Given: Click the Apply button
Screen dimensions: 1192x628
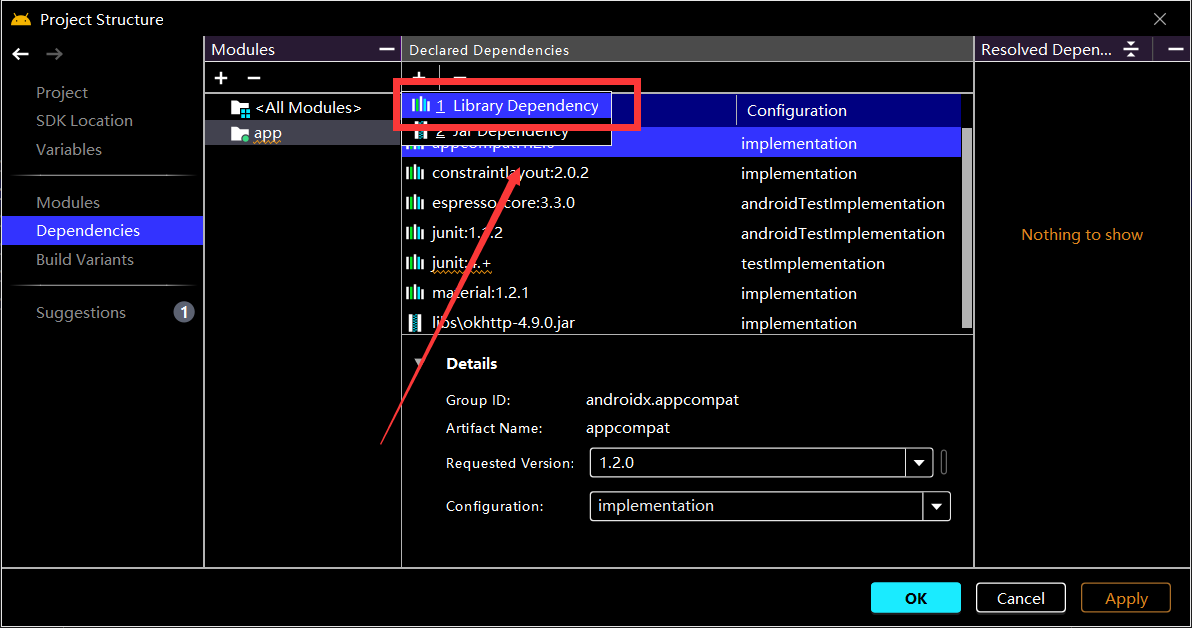Looking at the screenshot, I should pos(1126,598).
